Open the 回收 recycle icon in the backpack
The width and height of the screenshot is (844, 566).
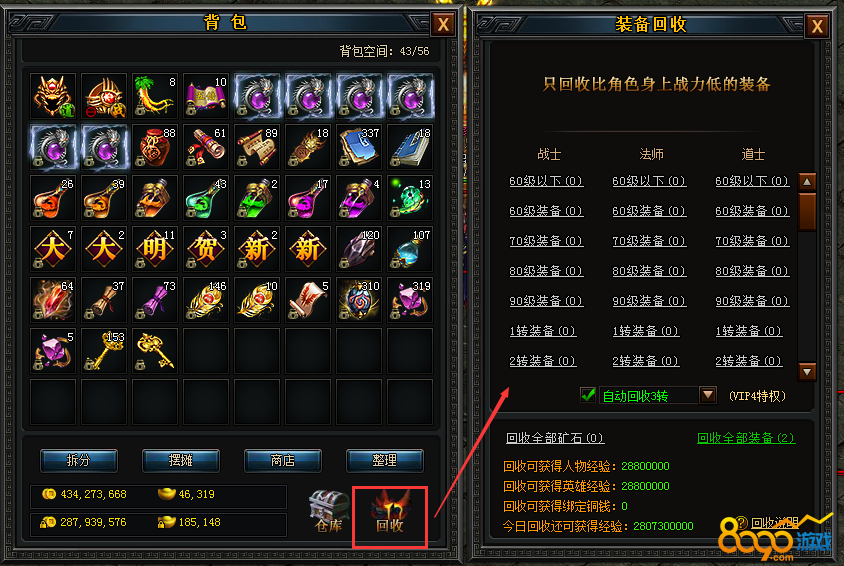pyautogui.click(x=390, y=514)
